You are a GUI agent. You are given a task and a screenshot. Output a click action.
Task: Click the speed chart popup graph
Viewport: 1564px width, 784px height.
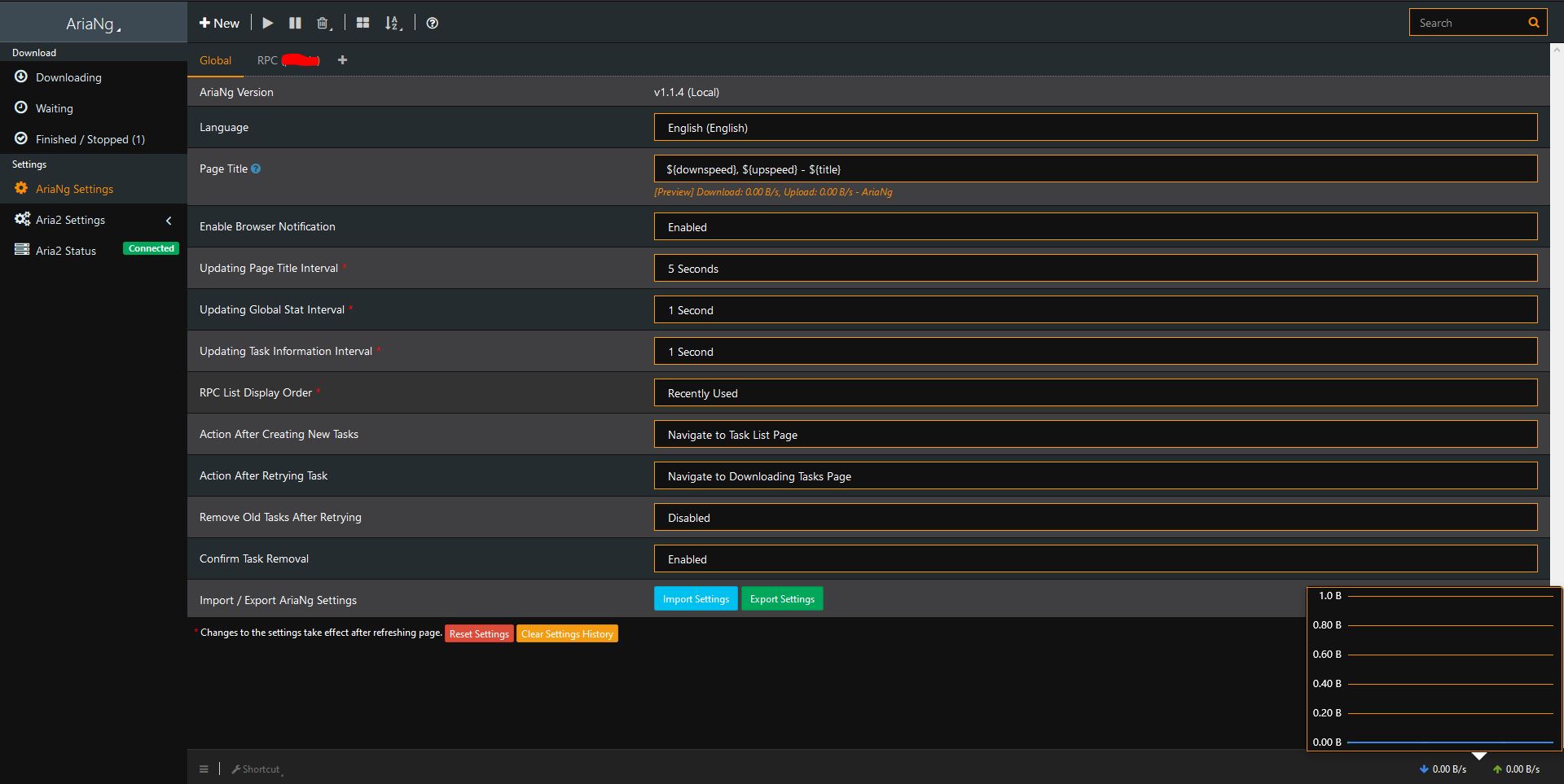1434,669
